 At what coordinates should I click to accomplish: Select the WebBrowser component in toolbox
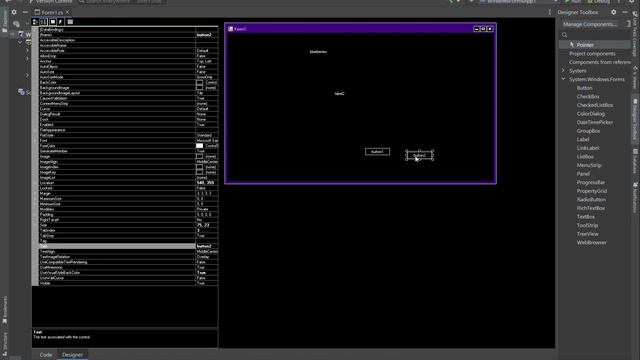click(591, 242)
